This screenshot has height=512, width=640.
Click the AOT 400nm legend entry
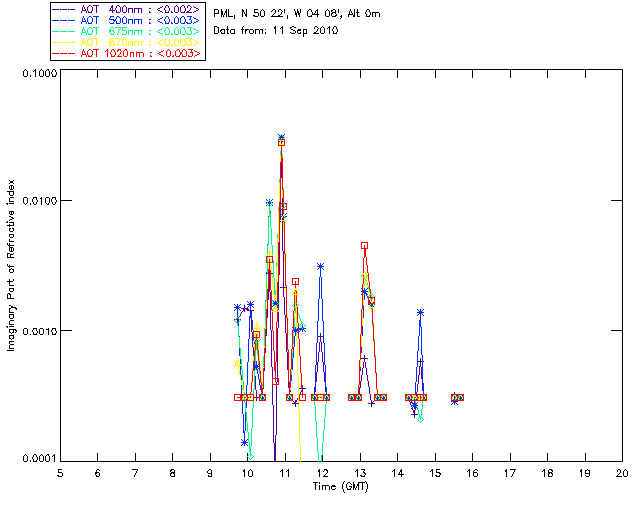pyautogui.click(x=127, y=9)
